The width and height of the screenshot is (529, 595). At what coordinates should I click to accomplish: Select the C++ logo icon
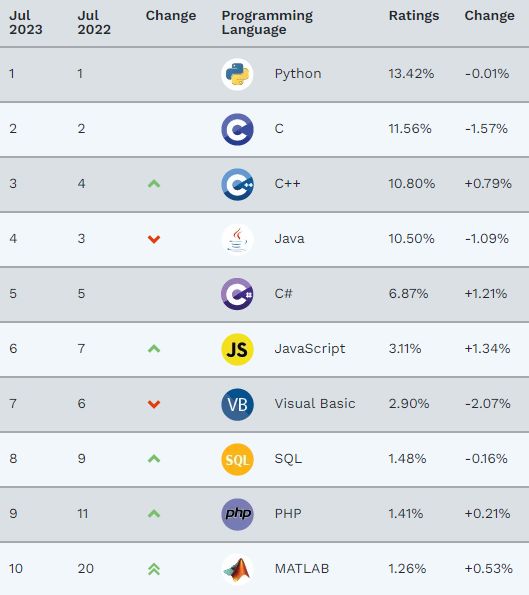(x=237, y=184)
